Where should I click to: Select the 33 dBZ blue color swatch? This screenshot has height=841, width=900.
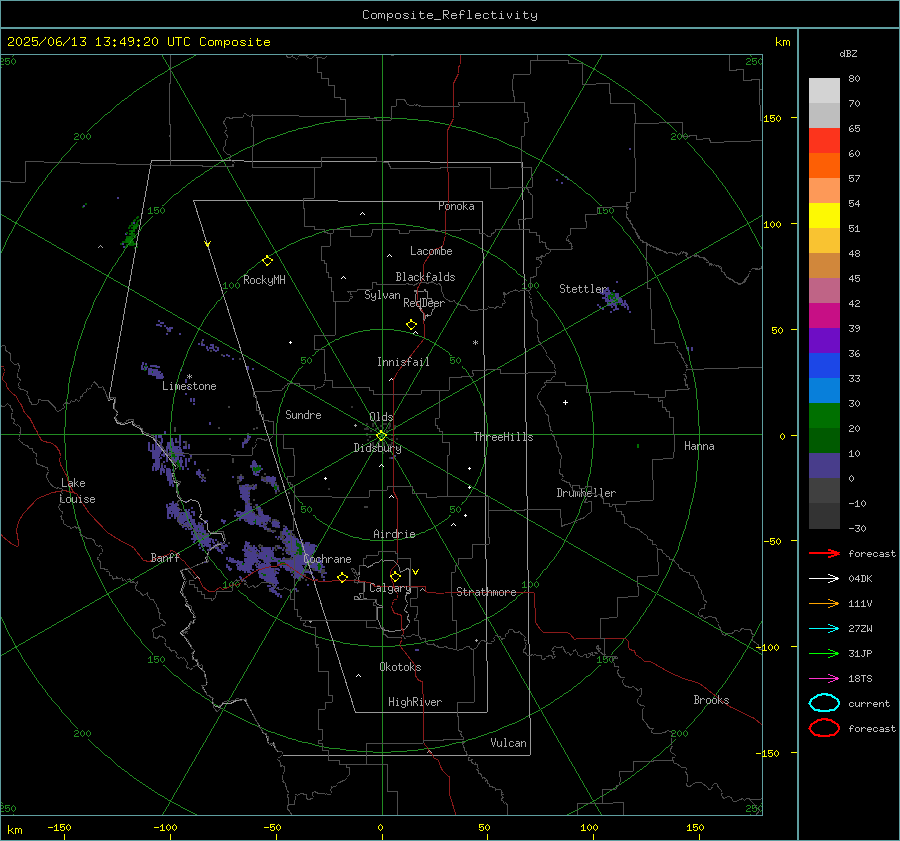(824, 390)
